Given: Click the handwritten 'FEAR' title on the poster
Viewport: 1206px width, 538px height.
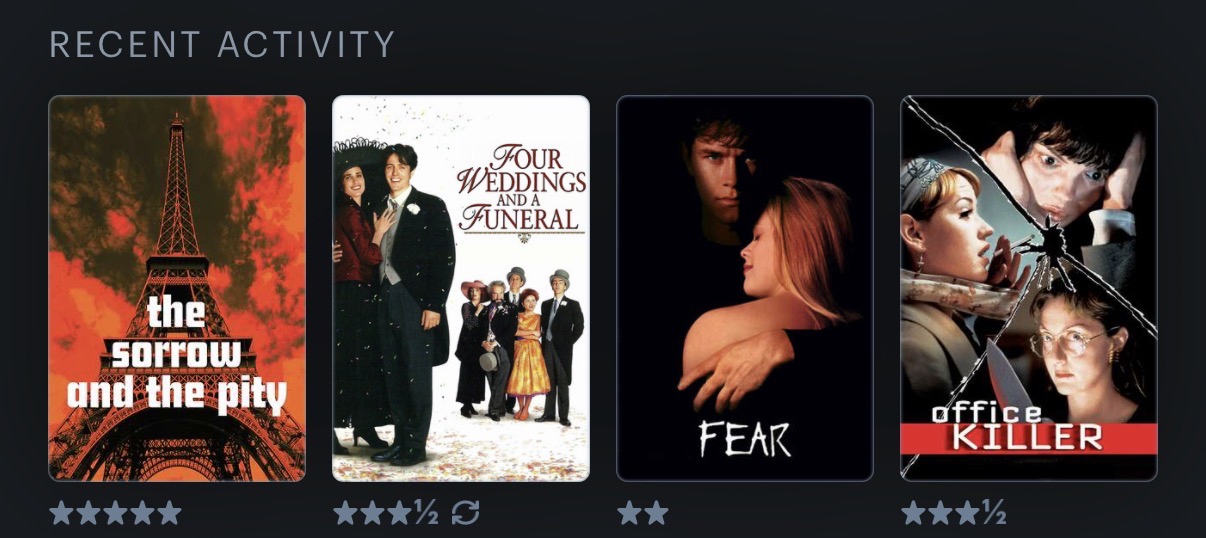Looking at the screenshot, I should [x=745, y=438].
